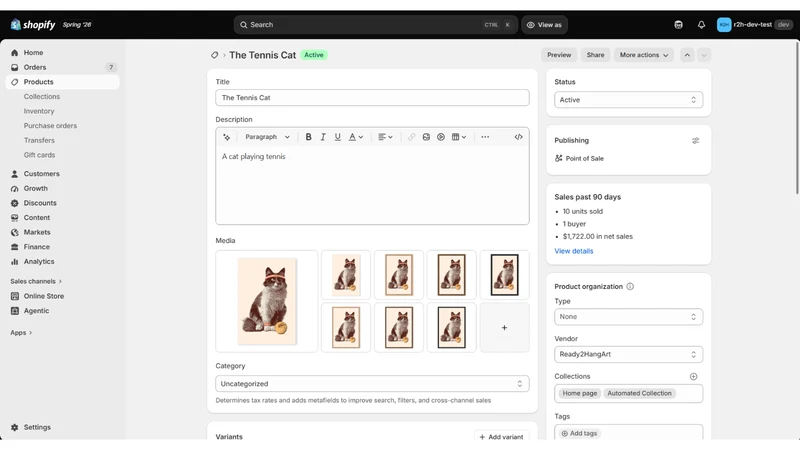
Task: Click the View details link
Action: pos(573,251)
